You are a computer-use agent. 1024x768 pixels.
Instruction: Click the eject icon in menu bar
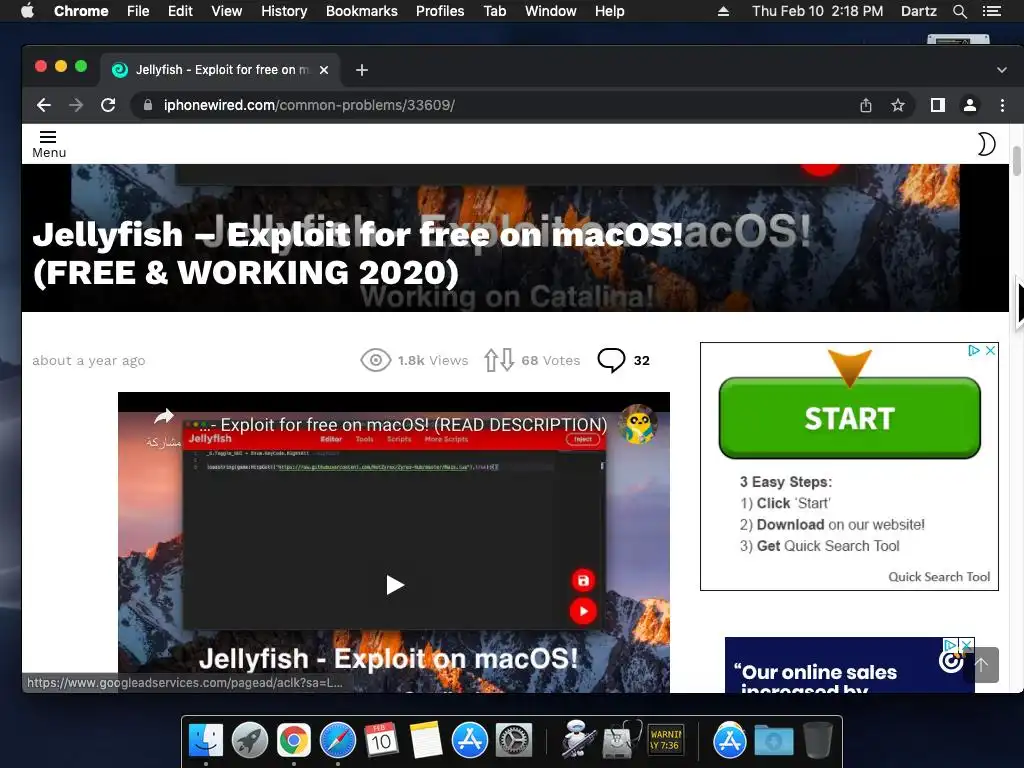(724, 11)
